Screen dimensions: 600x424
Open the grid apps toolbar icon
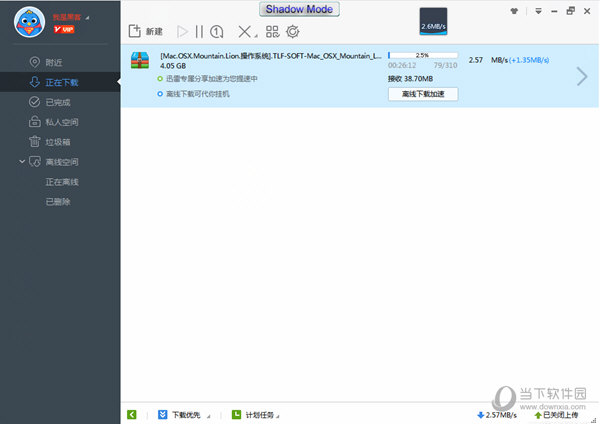pyautogui.click(x=272, y=32)
